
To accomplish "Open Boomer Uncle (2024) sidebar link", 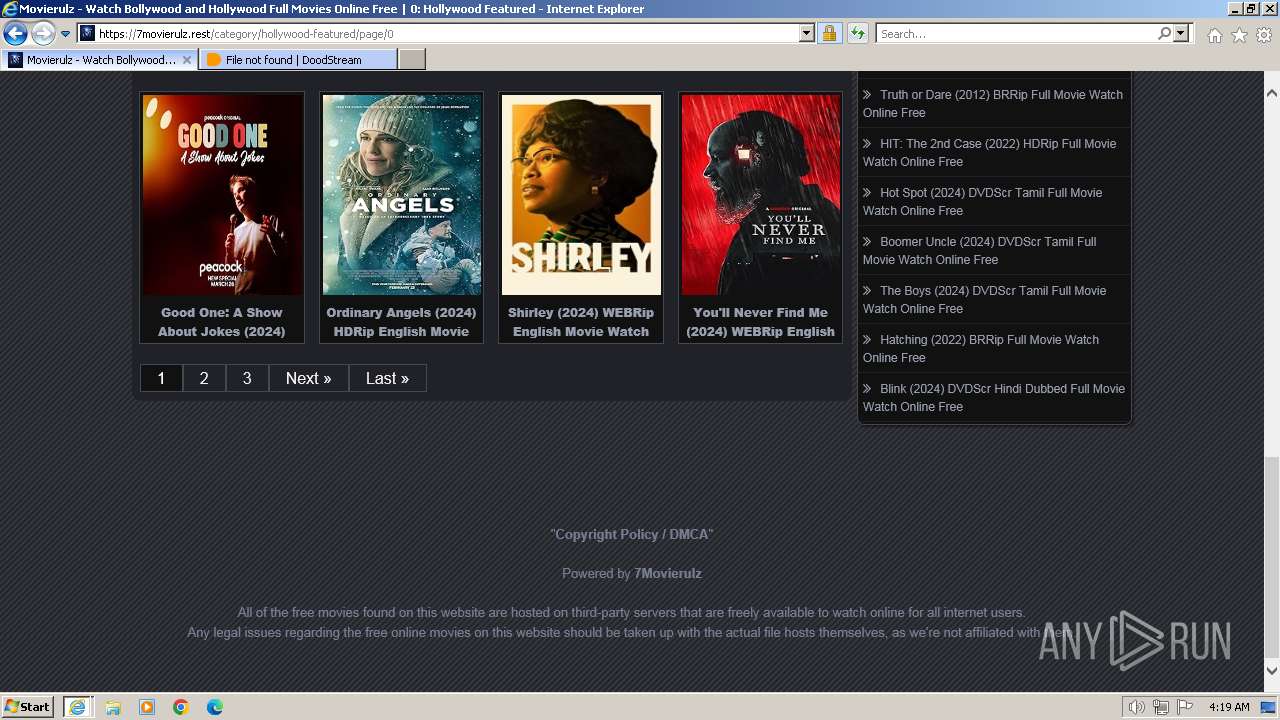I will (x=980, y=250).
